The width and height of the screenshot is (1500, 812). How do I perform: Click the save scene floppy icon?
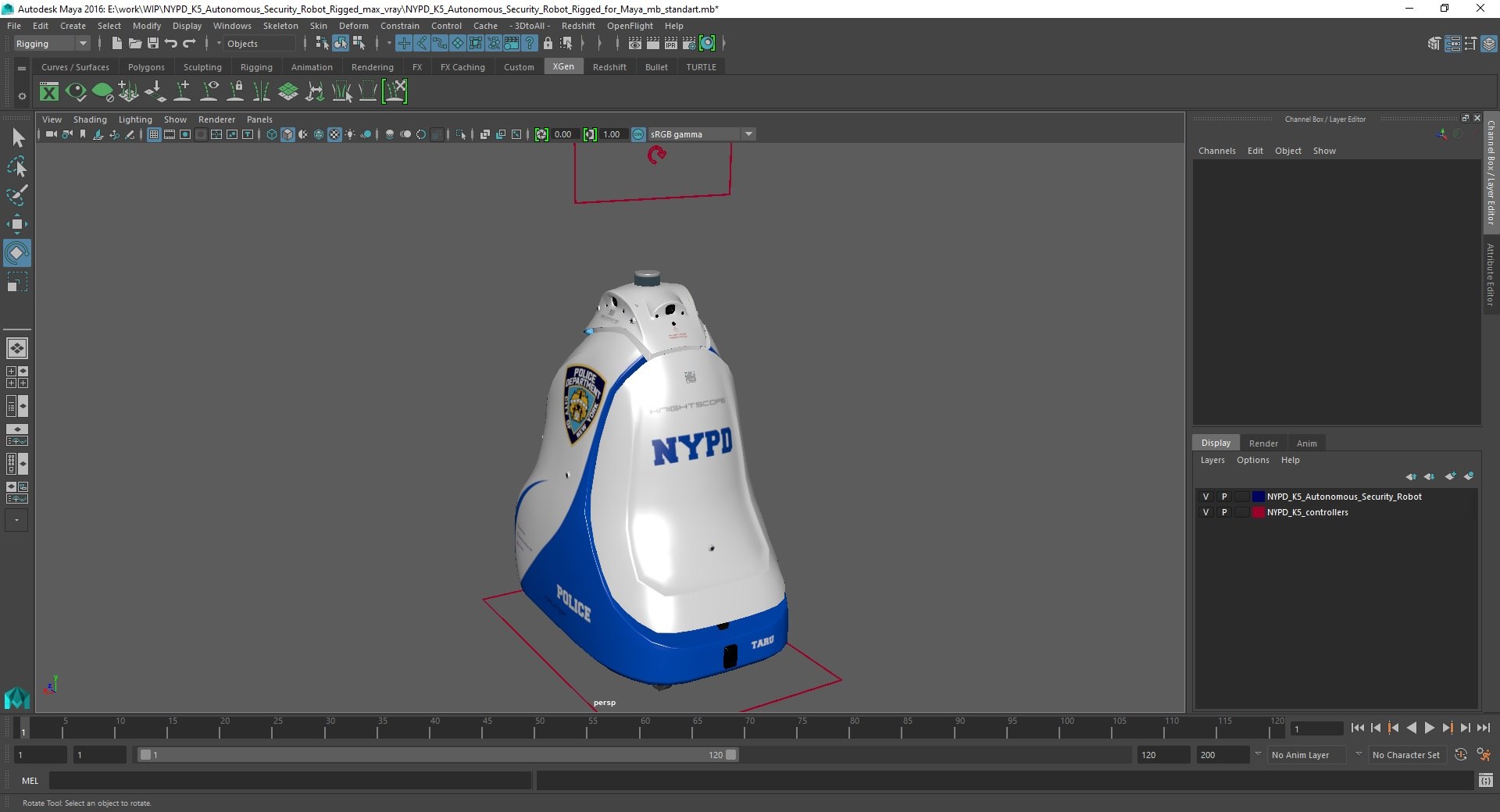[153, 44]
